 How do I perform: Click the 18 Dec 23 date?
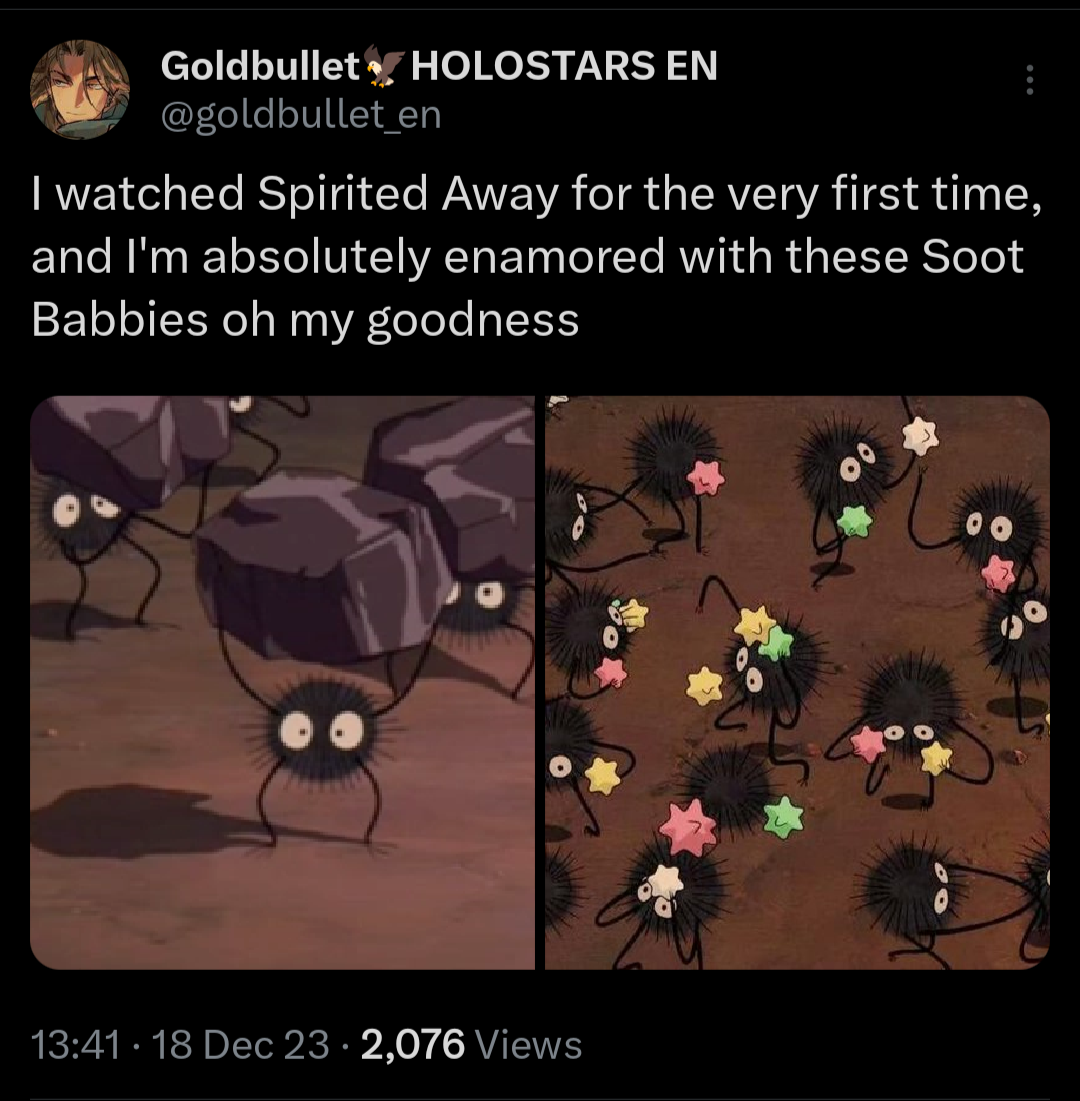(x=240, y=1044)
